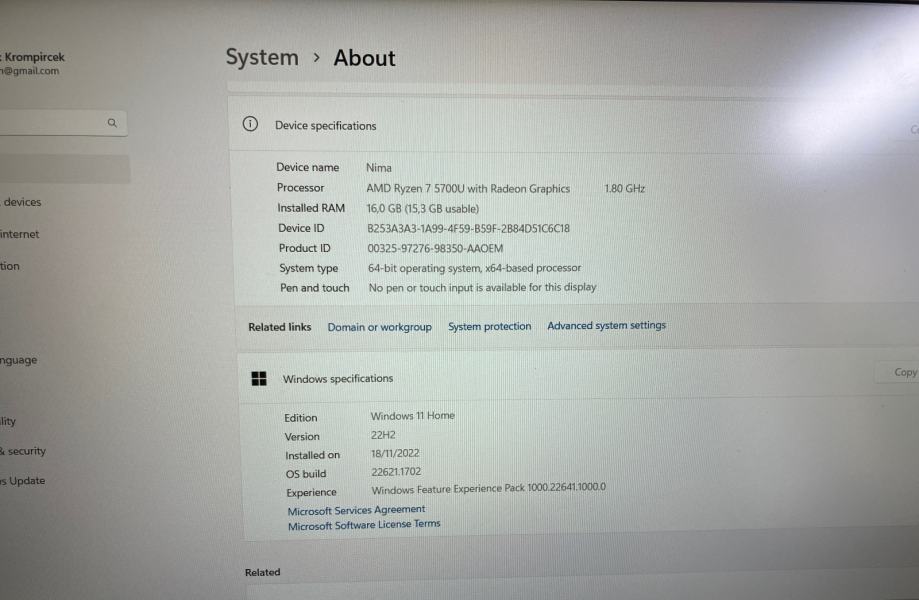Click the edition value Windows 11 Home

point(413,415)
